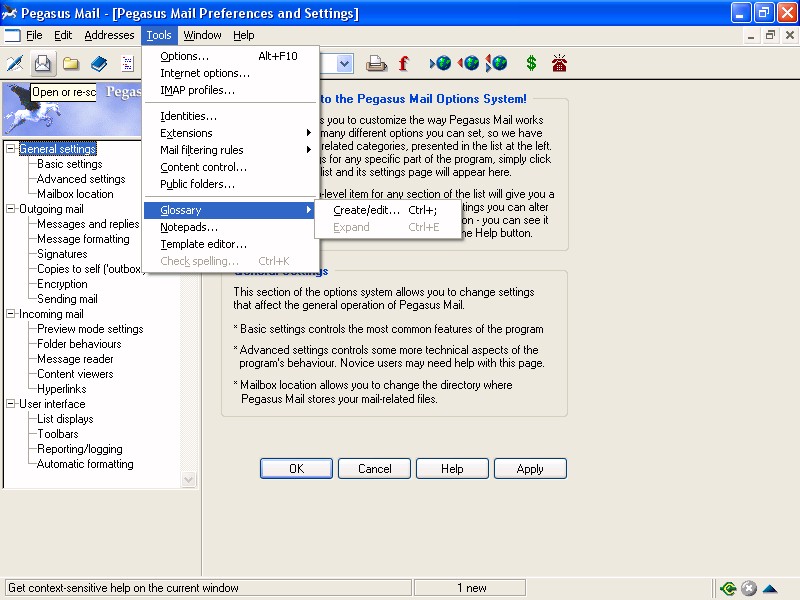Choose Create/edit... in Glossary submenu
800x600 pixels.
tap(388, 210)
